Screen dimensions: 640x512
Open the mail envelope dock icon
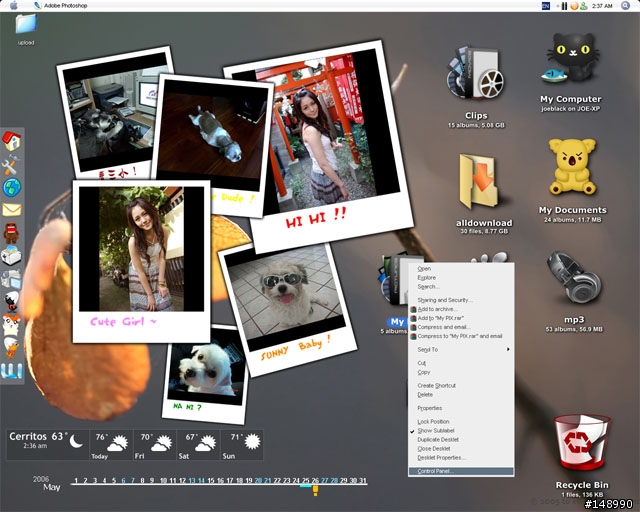point(12,210)
